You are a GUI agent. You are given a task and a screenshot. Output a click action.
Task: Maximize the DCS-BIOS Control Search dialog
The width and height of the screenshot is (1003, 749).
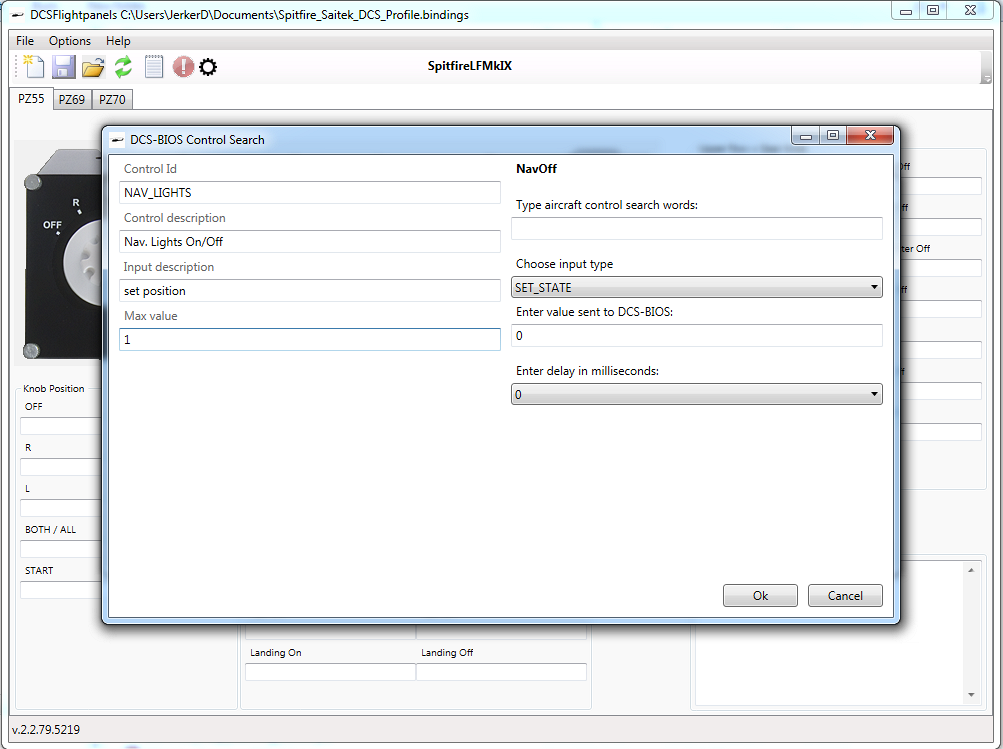coord(833,136)
